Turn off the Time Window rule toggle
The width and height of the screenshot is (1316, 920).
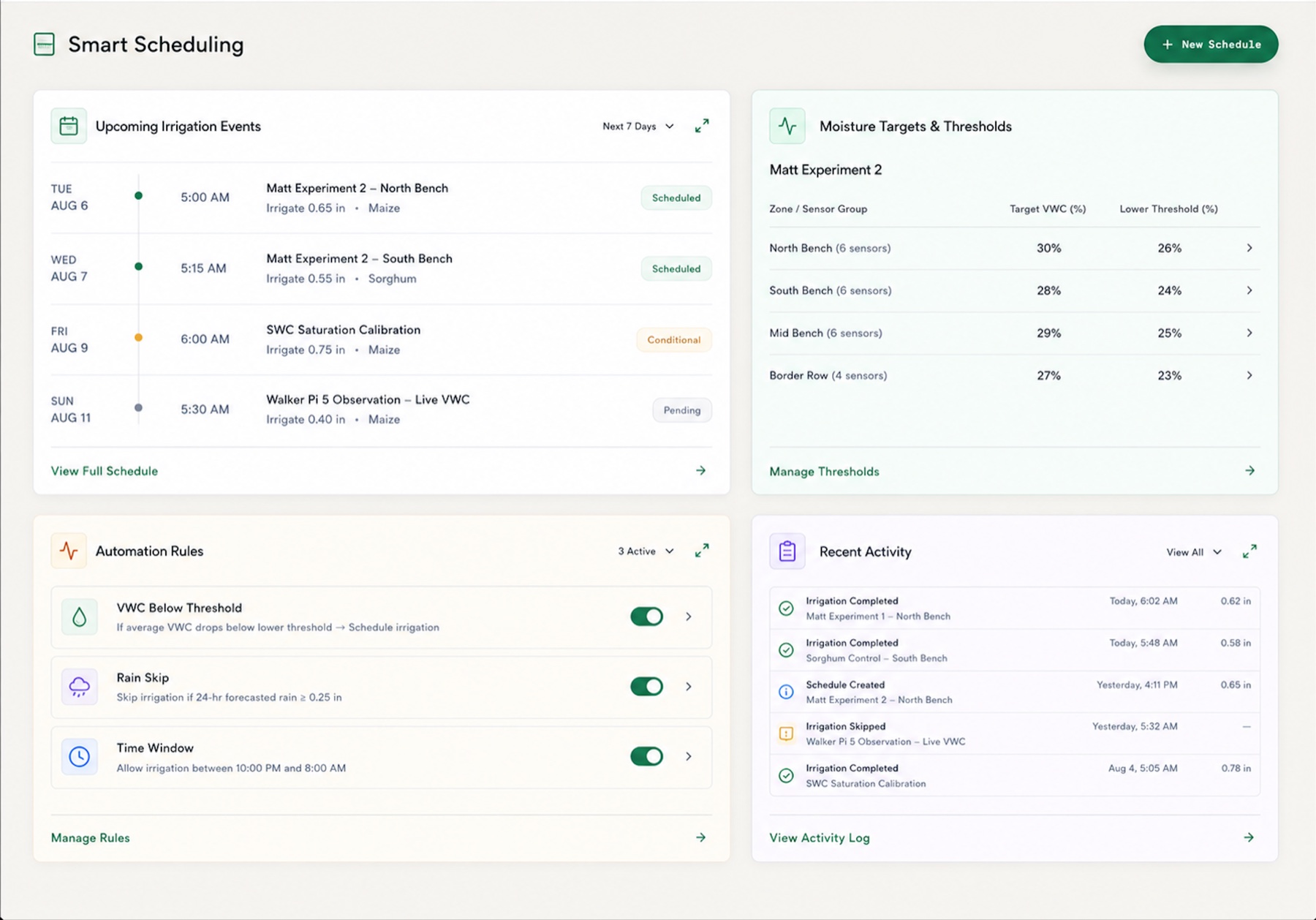coord(646,756)
